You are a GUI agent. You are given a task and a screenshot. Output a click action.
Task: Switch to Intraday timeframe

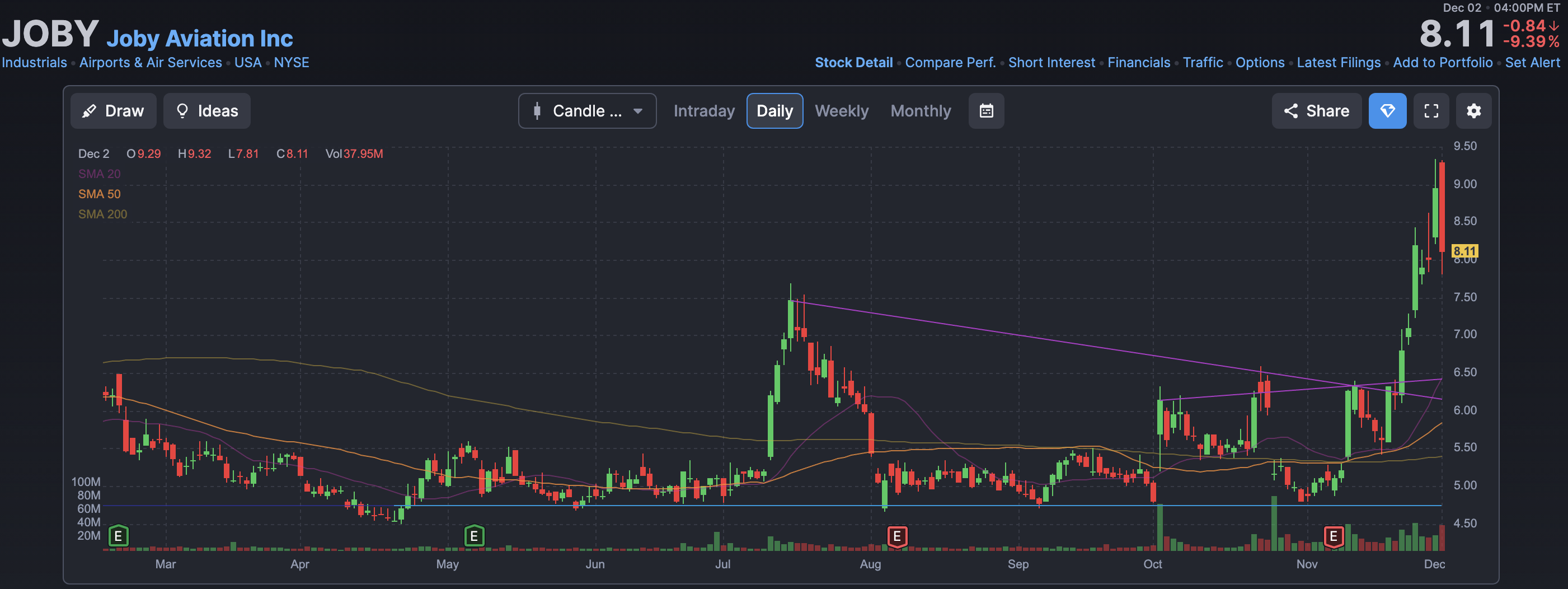pyautogui.click(x=705, y=111)
